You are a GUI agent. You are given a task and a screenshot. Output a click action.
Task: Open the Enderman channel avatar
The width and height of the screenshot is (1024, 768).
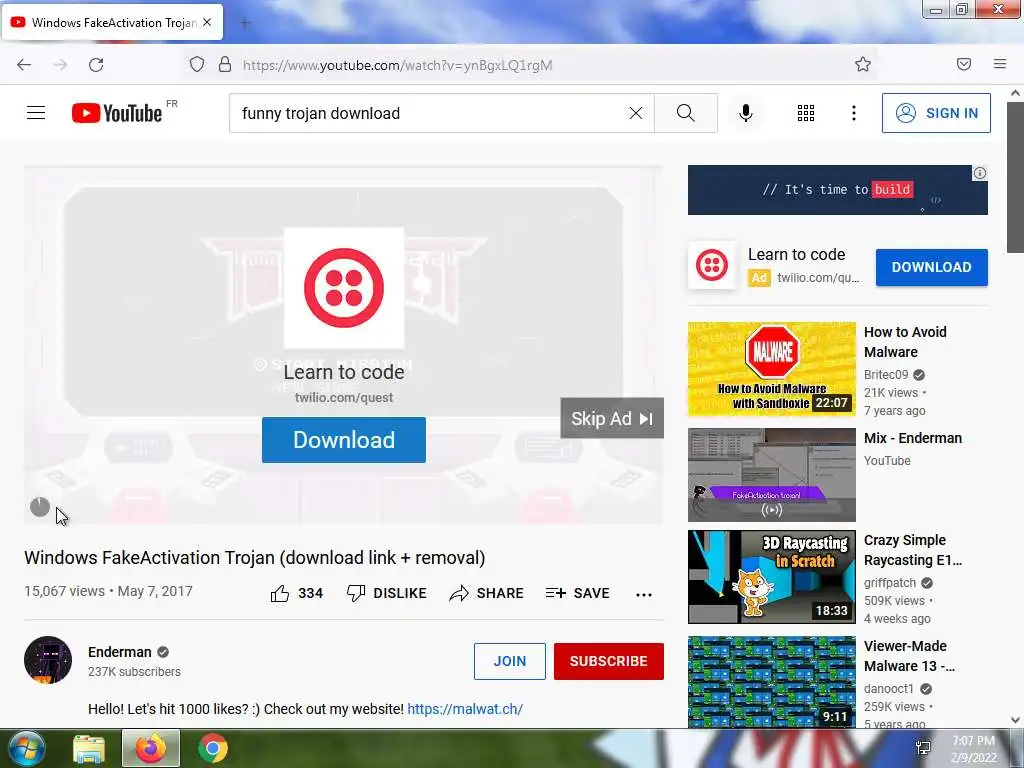click(48, 660)
